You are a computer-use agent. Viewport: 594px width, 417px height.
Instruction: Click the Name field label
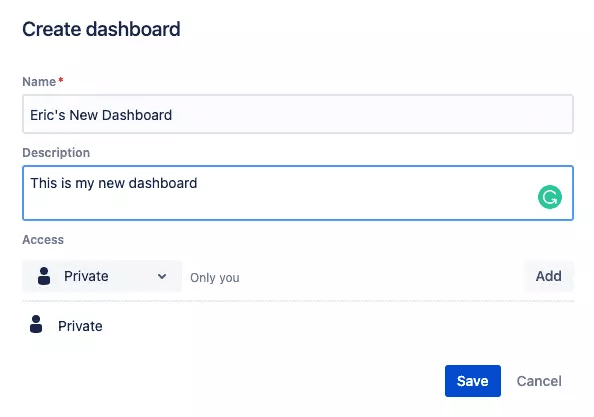pos(39,81)
